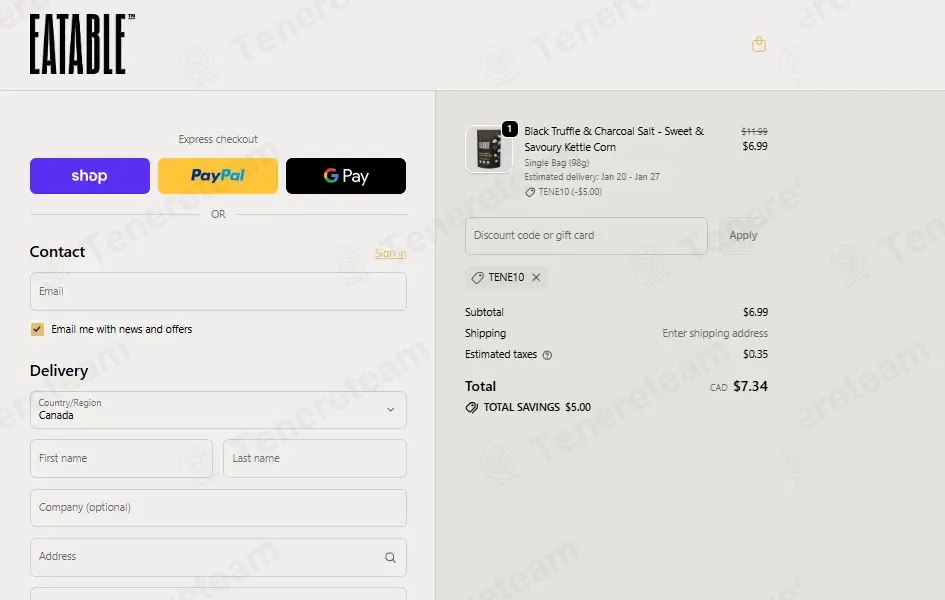This screenshot has width=945, height=600.
Task: Click the Discount code or gift card field
Action: point(586,236)
